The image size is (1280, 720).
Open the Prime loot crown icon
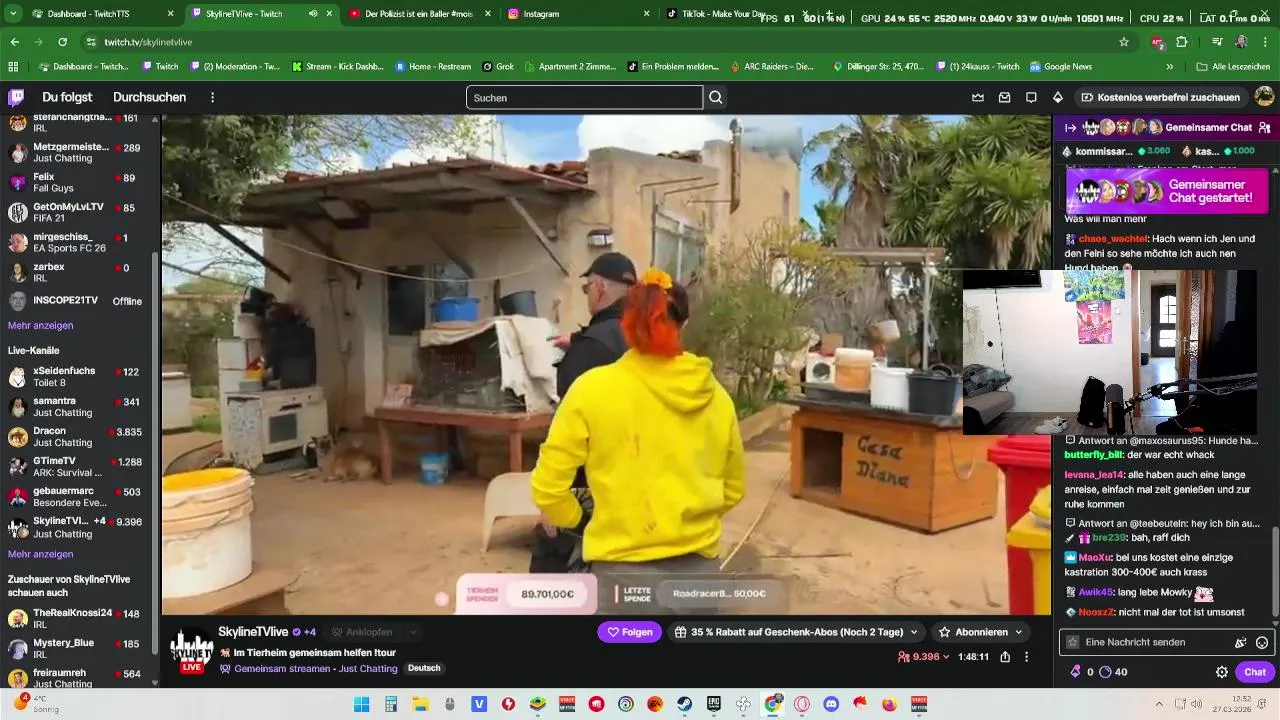(978, 97)
